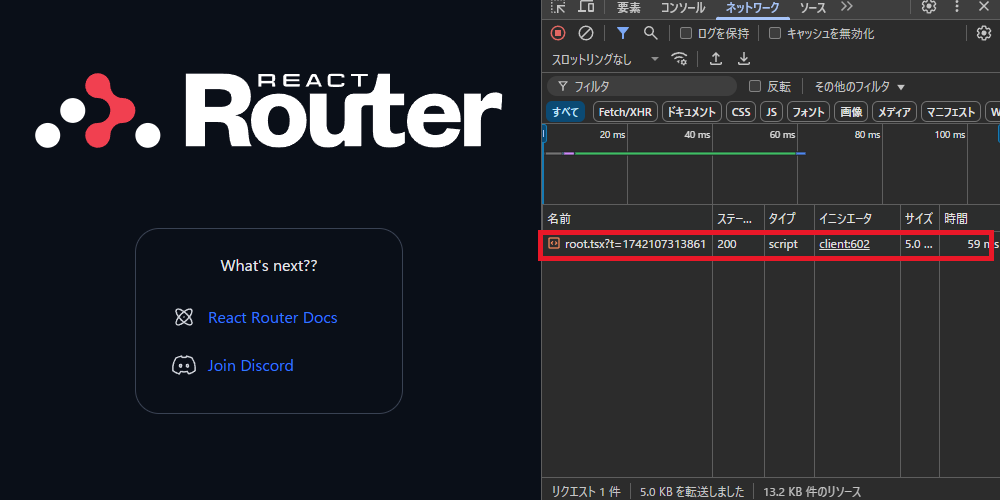Open DevTools three-dot customize menu
This screenshot has height=500, width=1000.
point(957,7)
